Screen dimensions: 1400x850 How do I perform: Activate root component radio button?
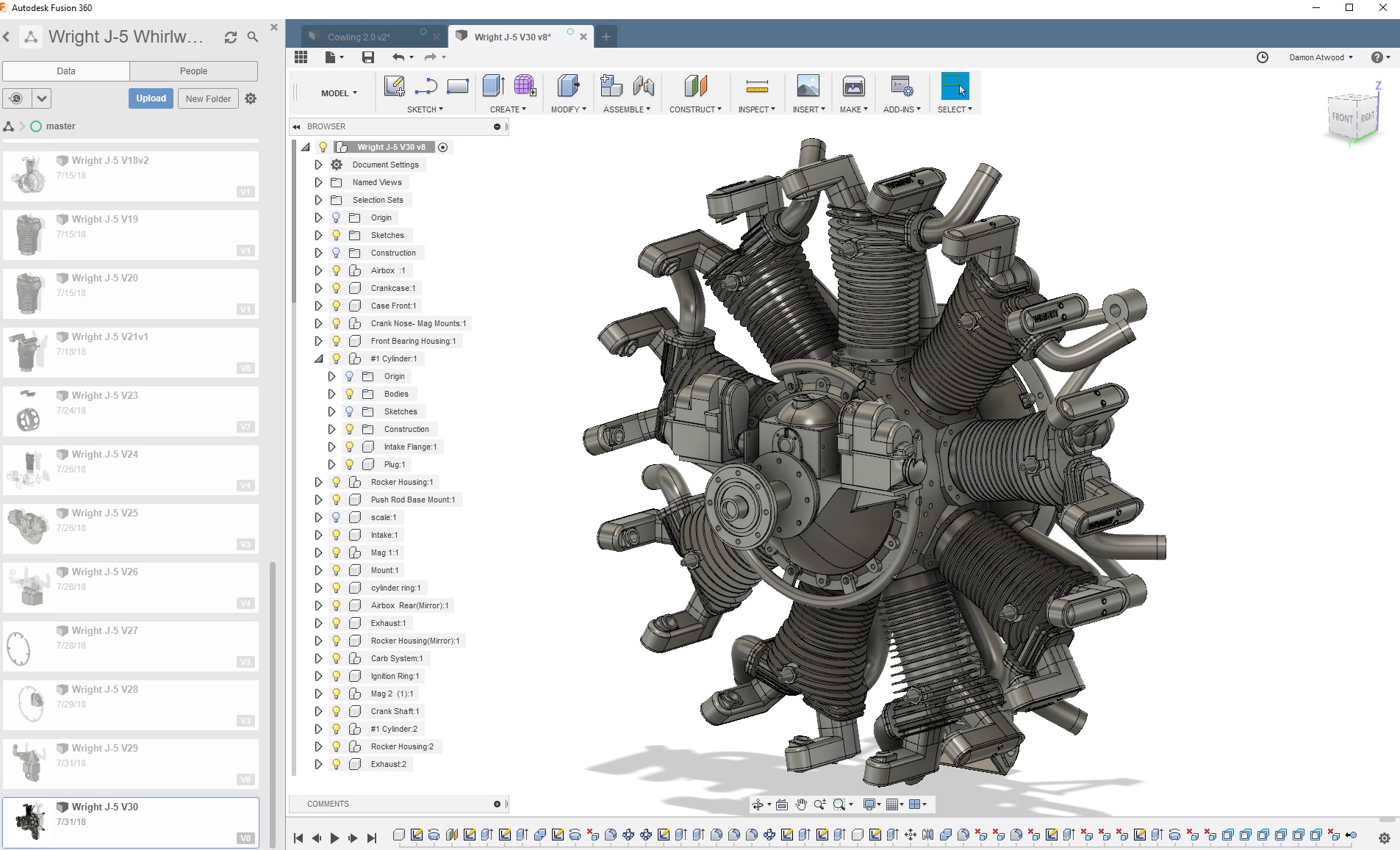[x=443, y=147]
